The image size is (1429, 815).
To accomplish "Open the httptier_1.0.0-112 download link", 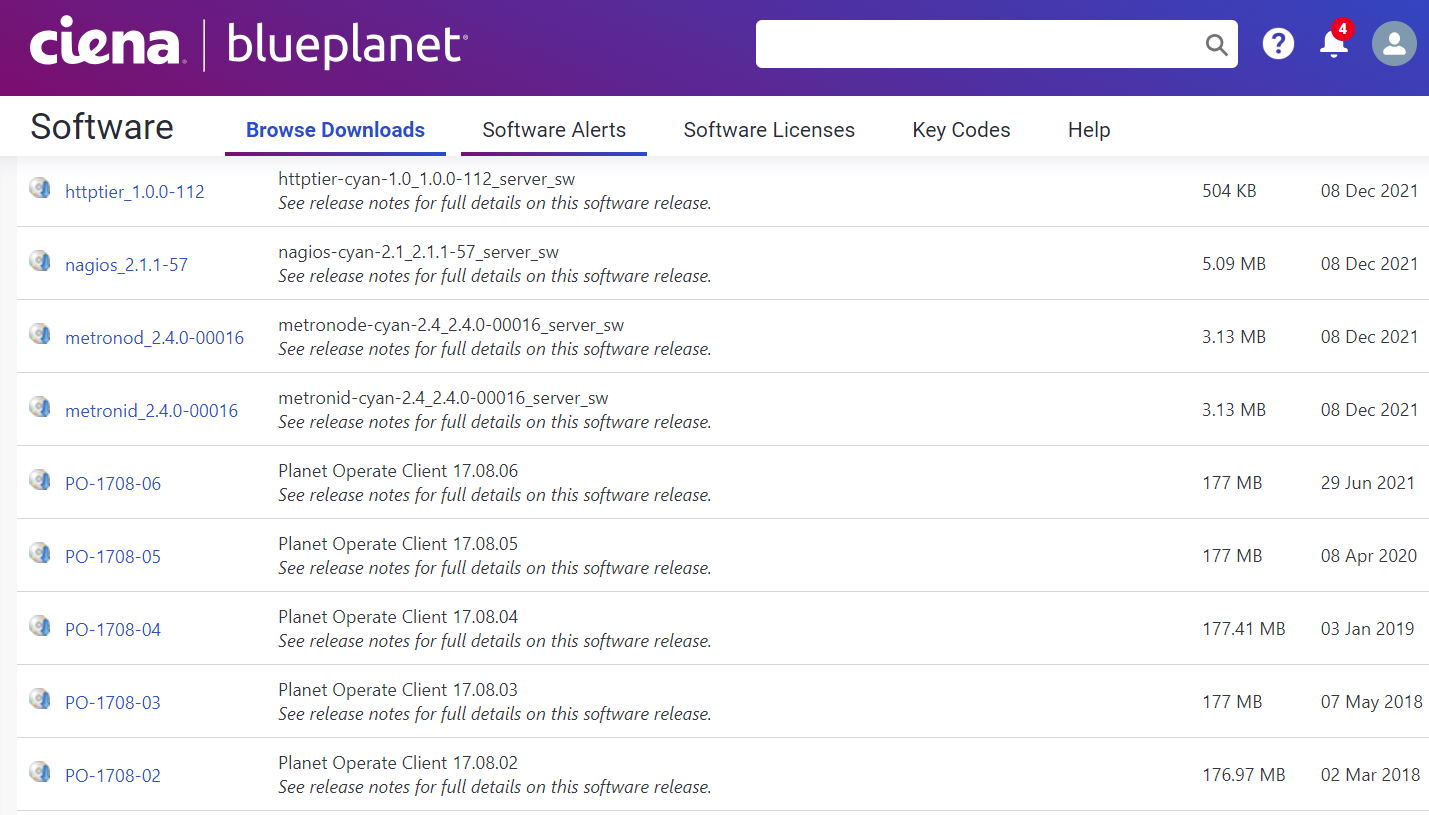I will tap(135, 192).
